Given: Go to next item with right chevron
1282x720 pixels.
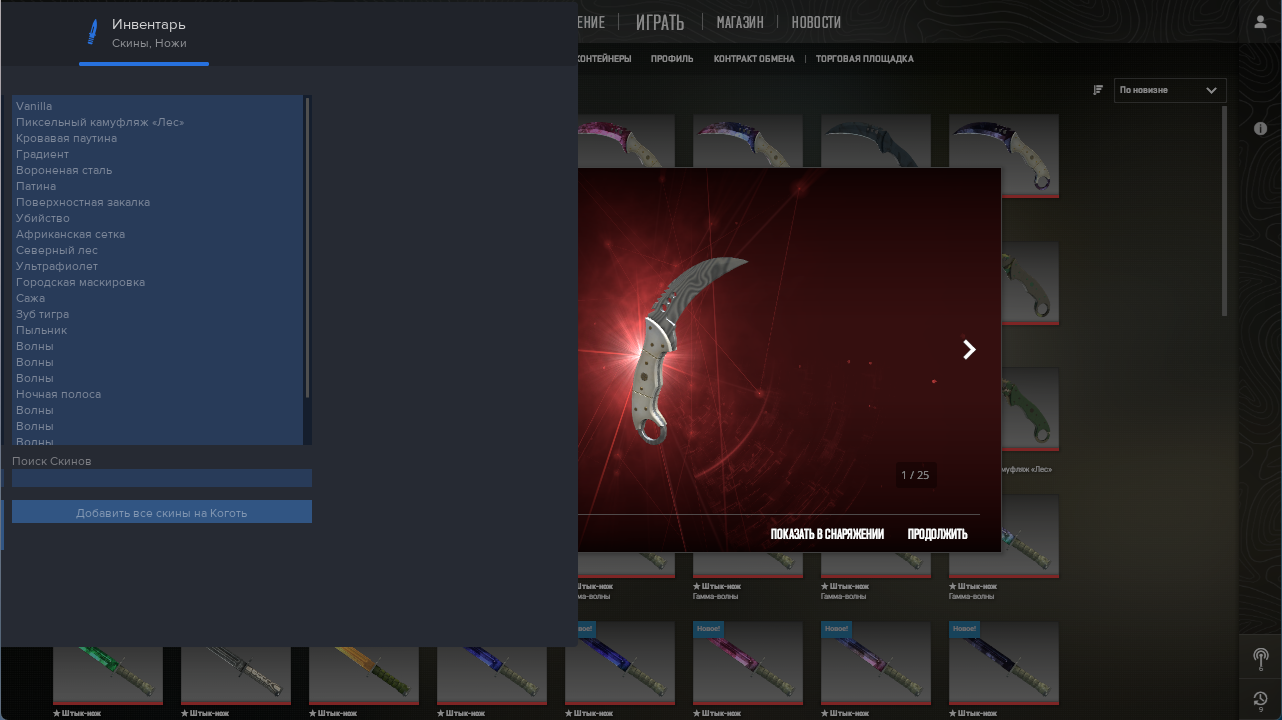Looking at the screenshot, I should pyautogui.click(x=968, y=349).
